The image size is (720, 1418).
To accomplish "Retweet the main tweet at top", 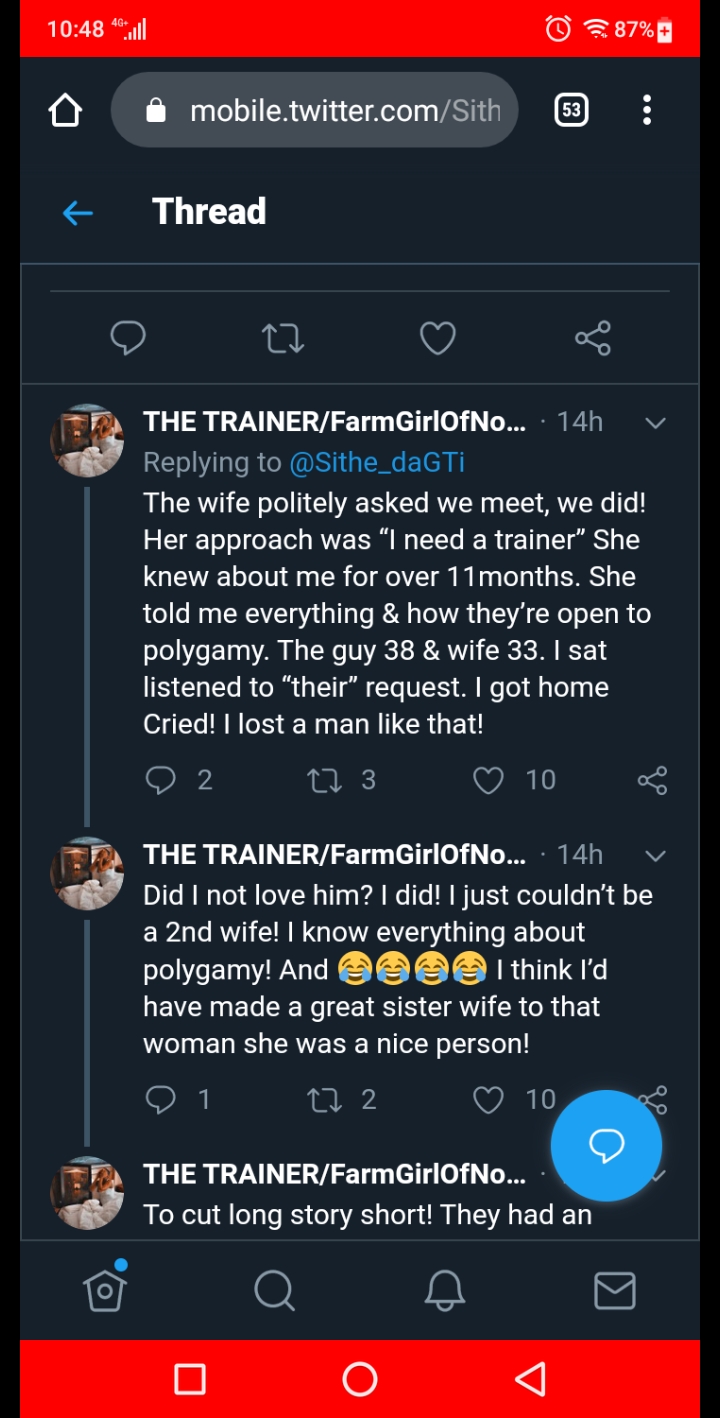I will 283,338.
